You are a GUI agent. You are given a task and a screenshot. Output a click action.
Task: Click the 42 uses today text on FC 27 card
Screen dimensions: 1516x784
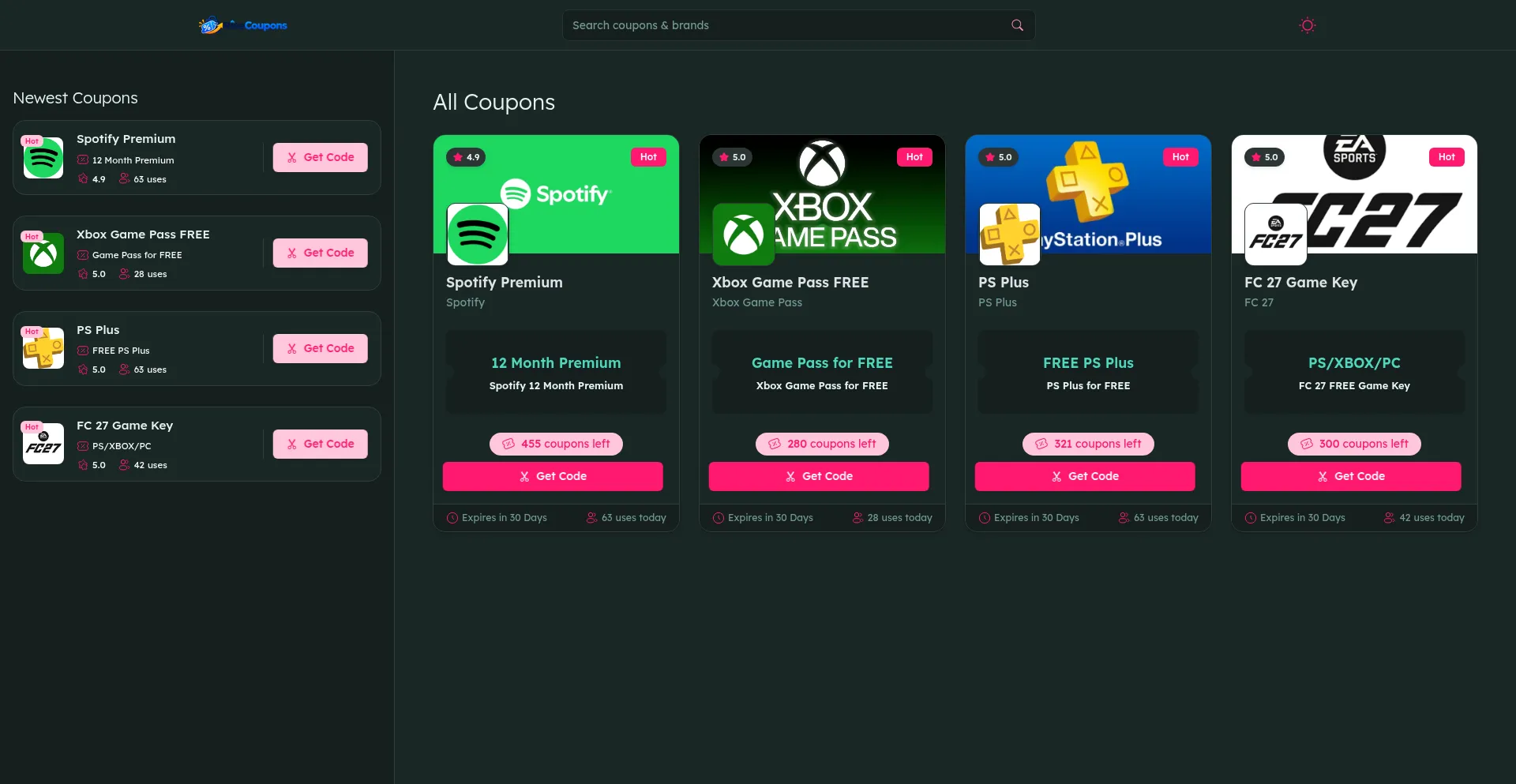point(1432,518)
